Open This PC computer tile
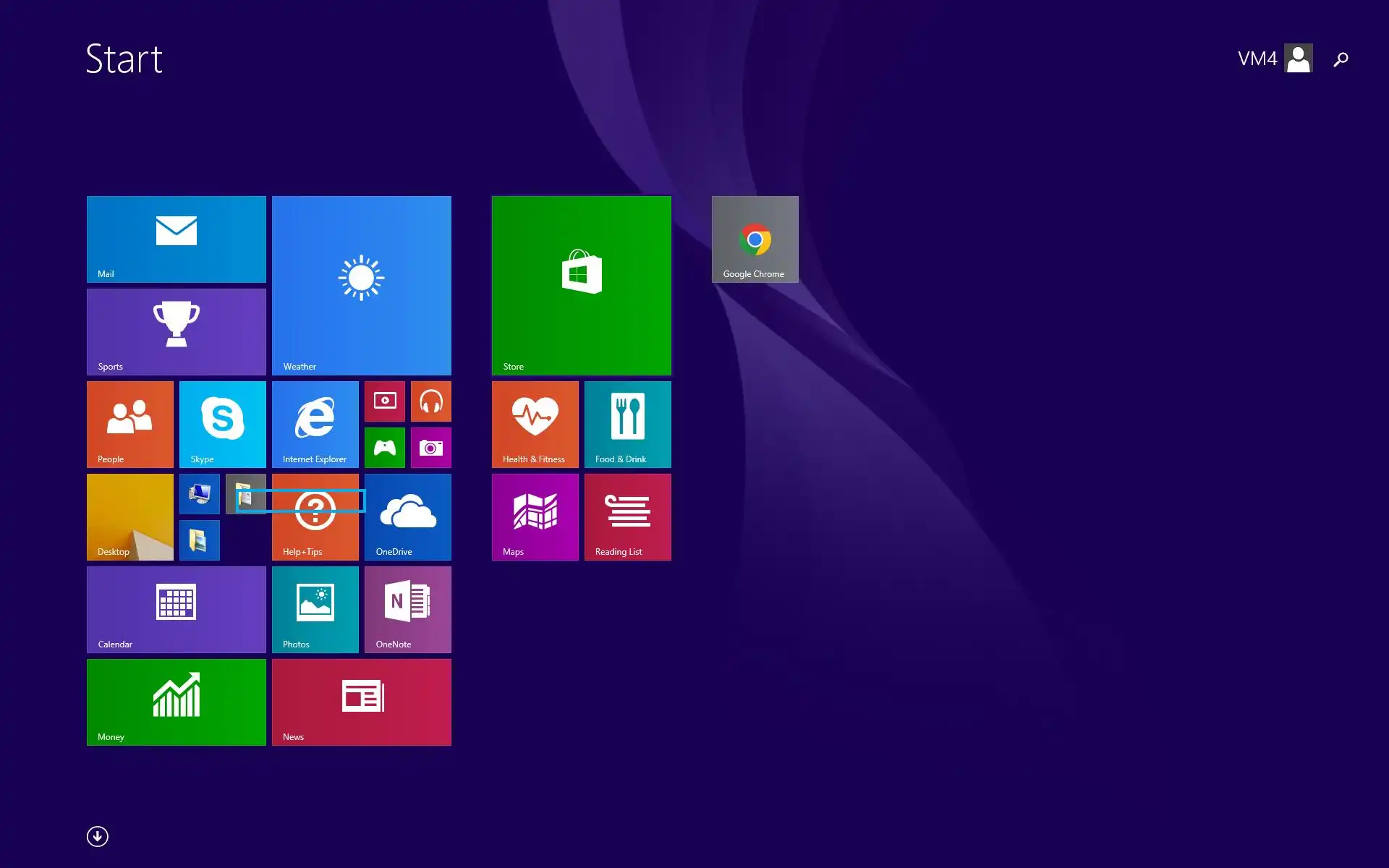This screenshot has height=868, width=1389. click(199, 493)
